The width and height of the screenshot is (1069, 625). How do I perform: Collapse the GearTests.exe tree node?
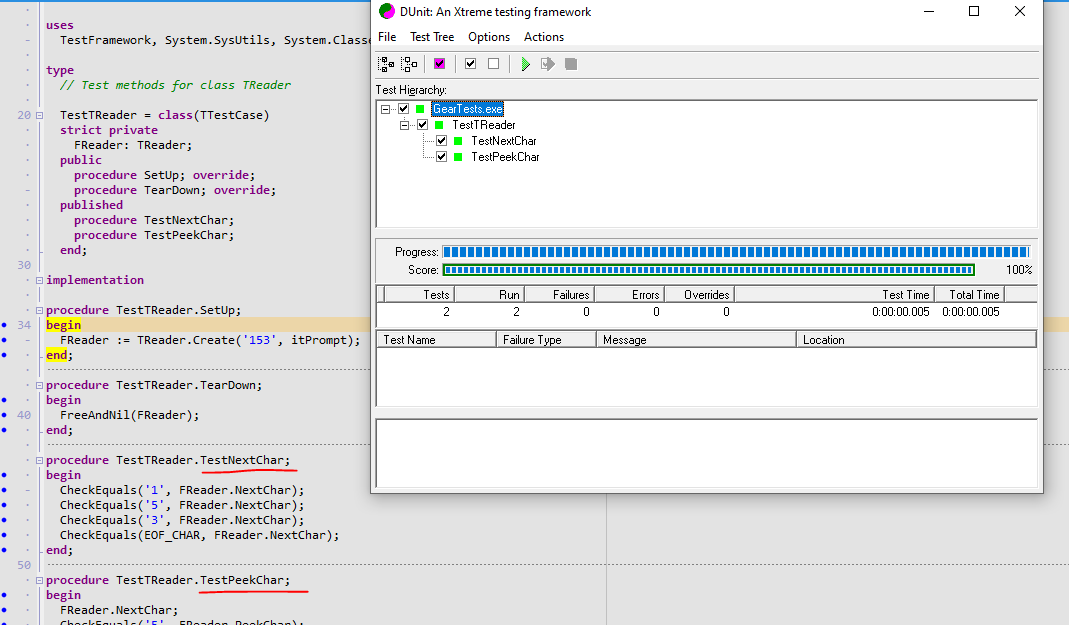(386, 109)
